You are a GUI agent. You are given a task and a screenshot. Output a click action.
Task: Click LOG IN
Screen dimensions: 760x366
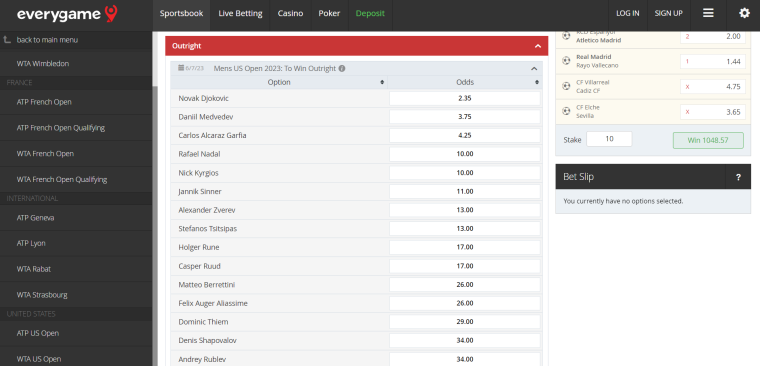click(x=628, y=14)
